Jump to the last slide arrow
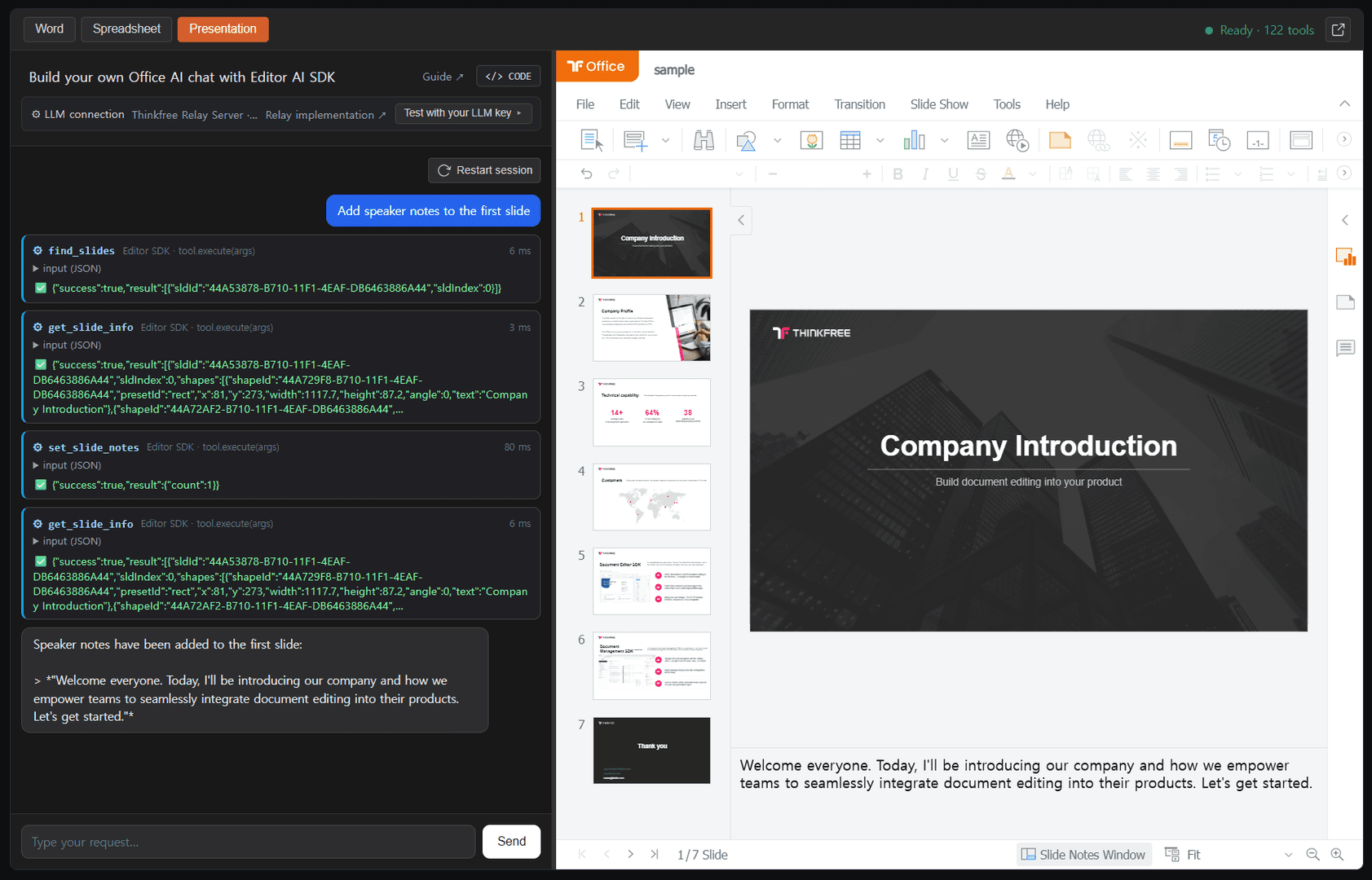 pyautogui.click(x=655, y=854)
